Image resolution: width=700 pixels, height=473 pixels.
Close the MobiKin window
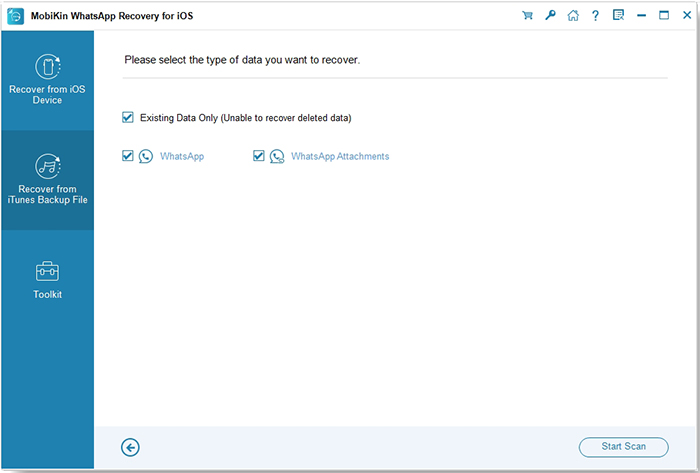tap(687, 16)
